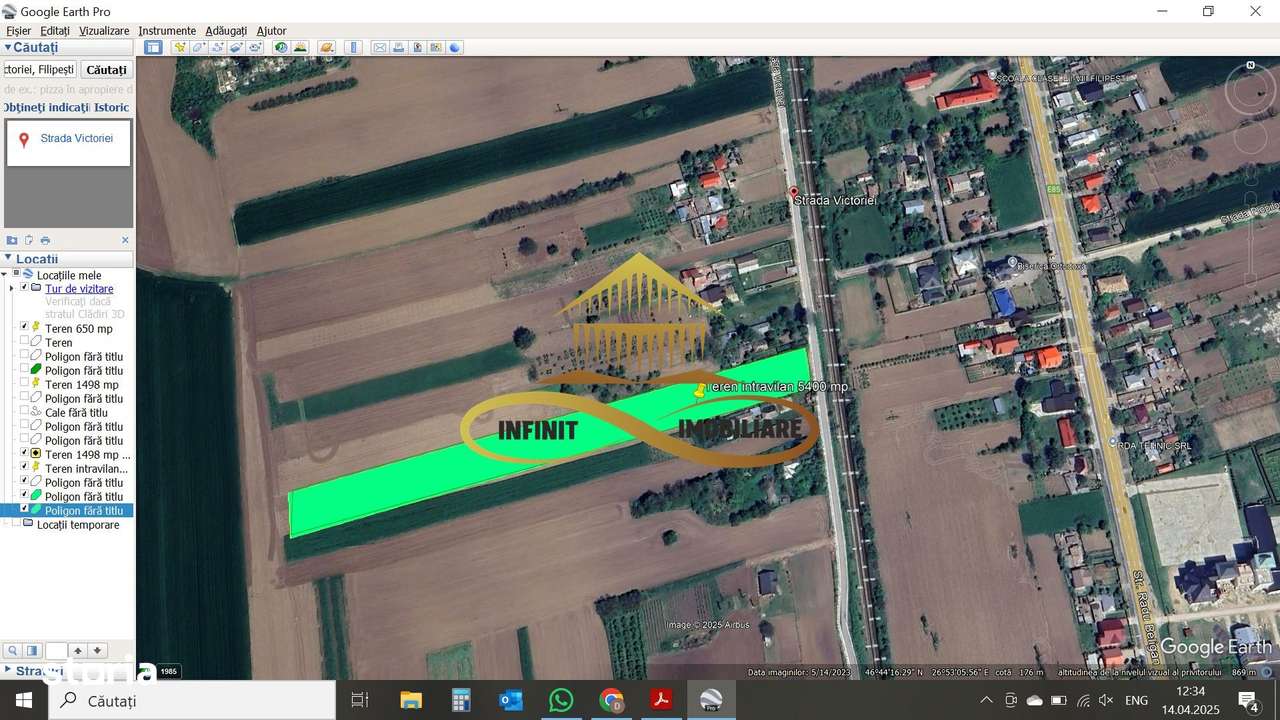Open the Instrumente menu

coord(166,30)
